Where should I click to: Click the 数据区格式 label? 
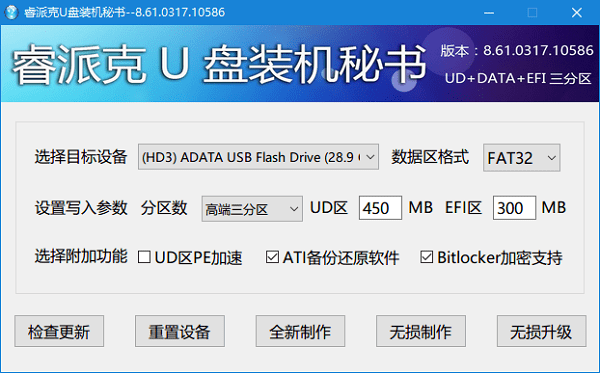pos(430,157)
